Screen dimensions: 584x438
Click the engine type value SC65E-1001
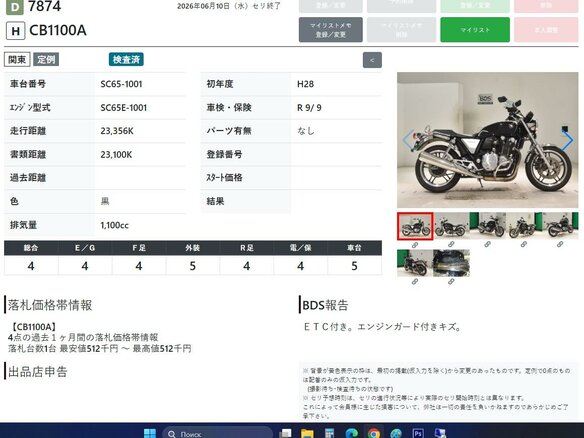click(124, 108)
